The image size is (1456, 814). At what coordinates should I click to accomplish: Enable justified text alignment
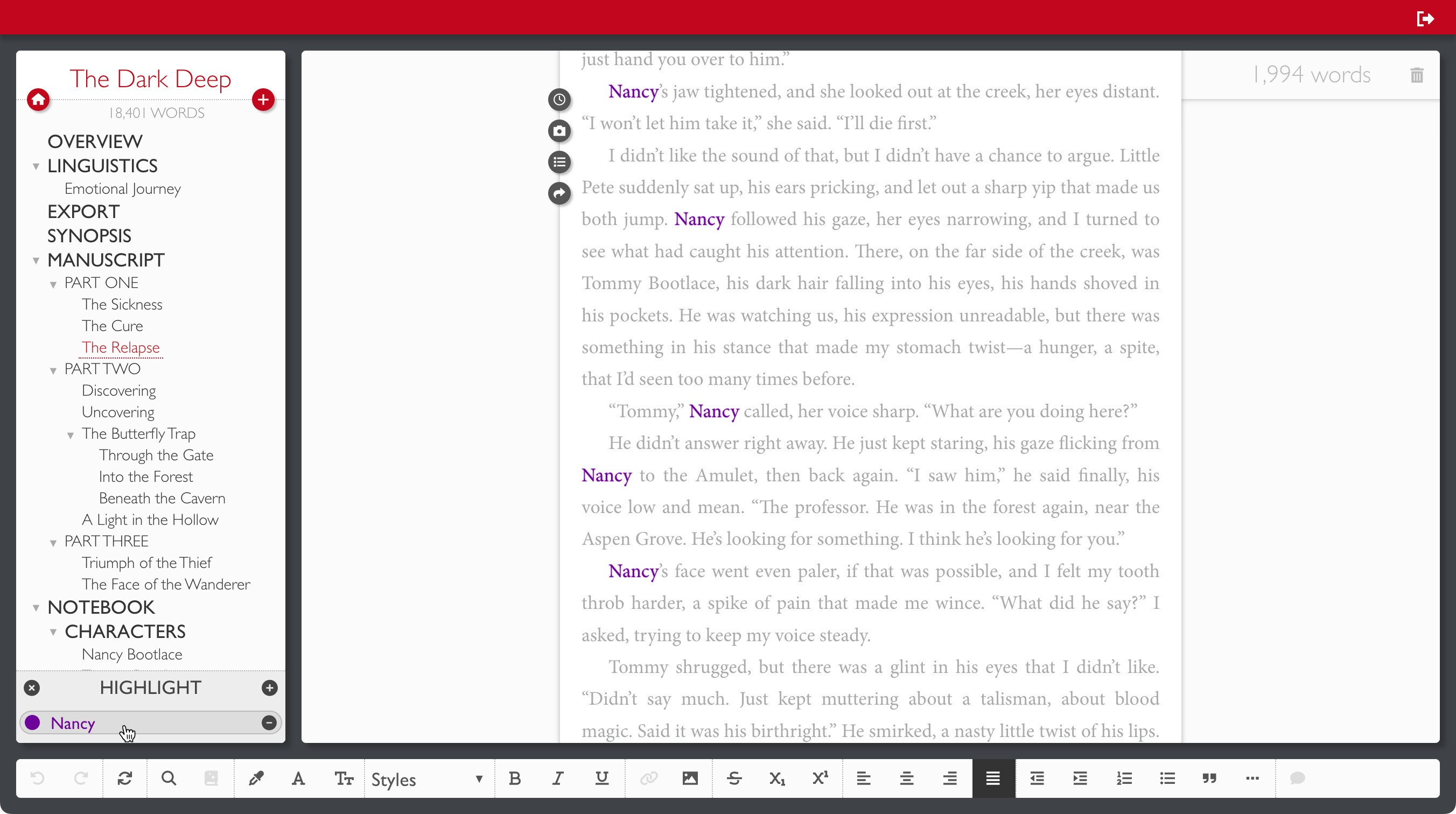pos(993,778)
